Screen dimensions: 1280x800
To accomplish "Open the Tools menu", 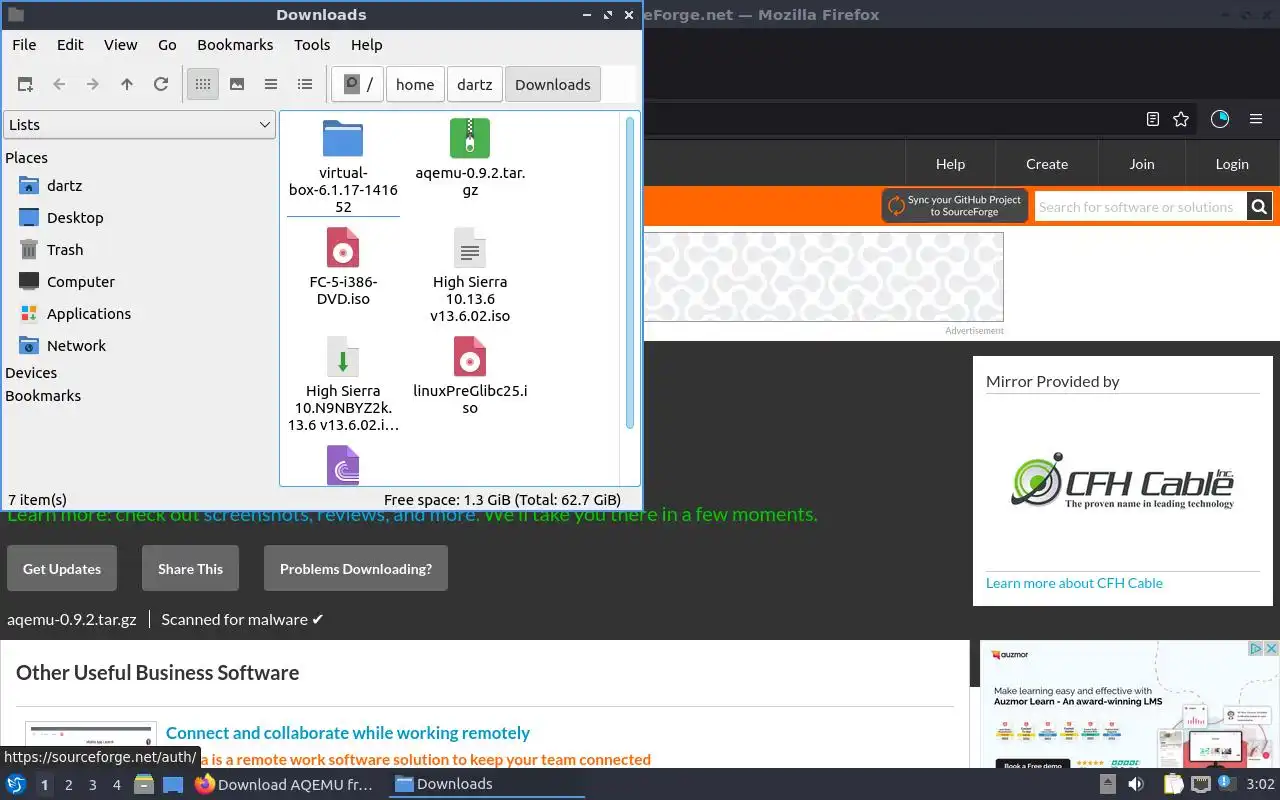I will [312, 45].
